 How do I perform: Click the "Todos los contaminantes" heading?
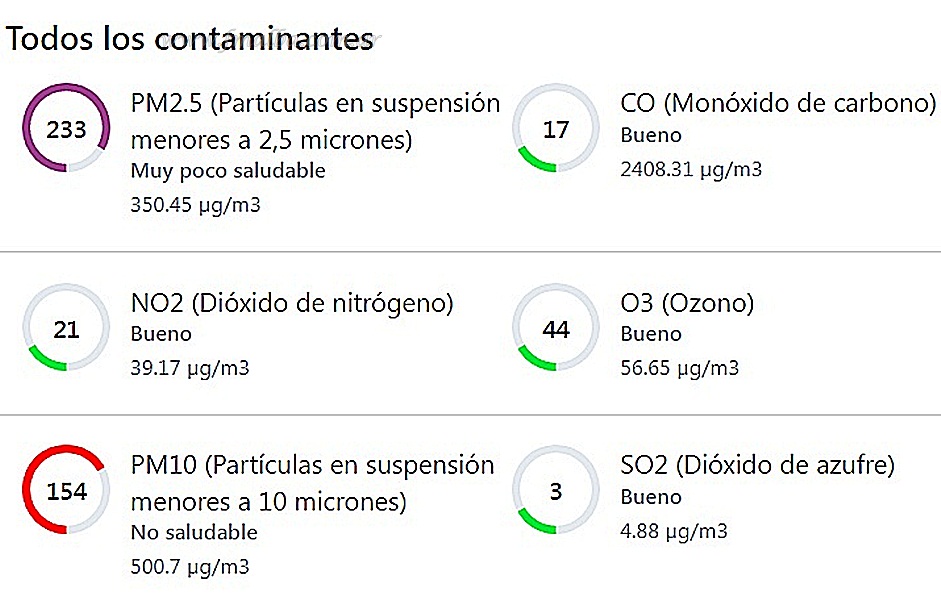(x=190, y=40)
